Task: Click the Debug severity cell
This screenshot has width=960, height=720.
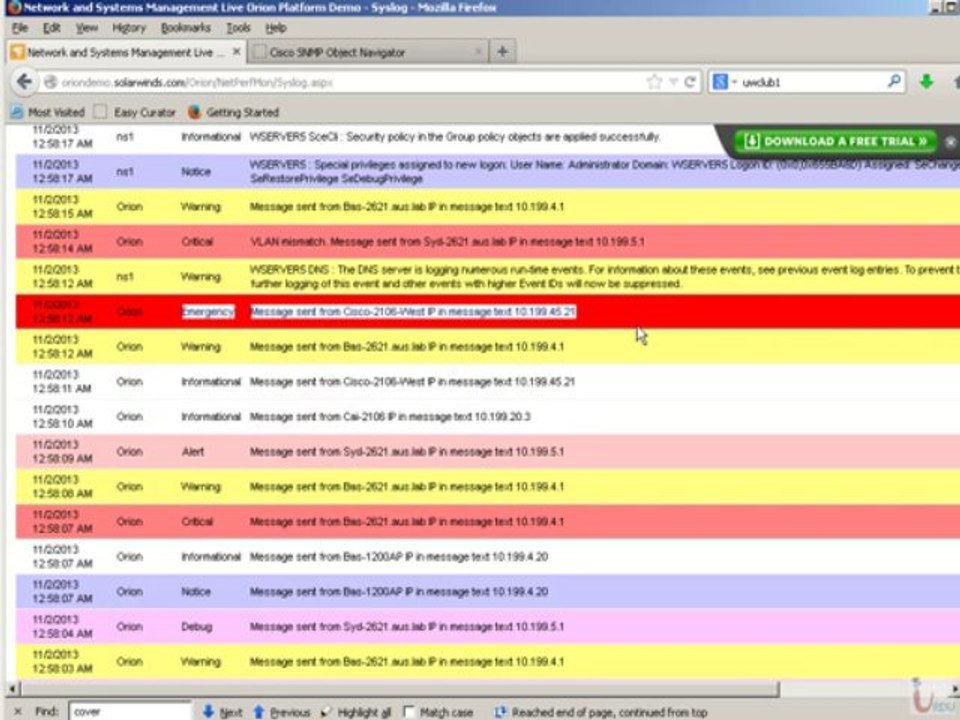Action: click(197, 627)
